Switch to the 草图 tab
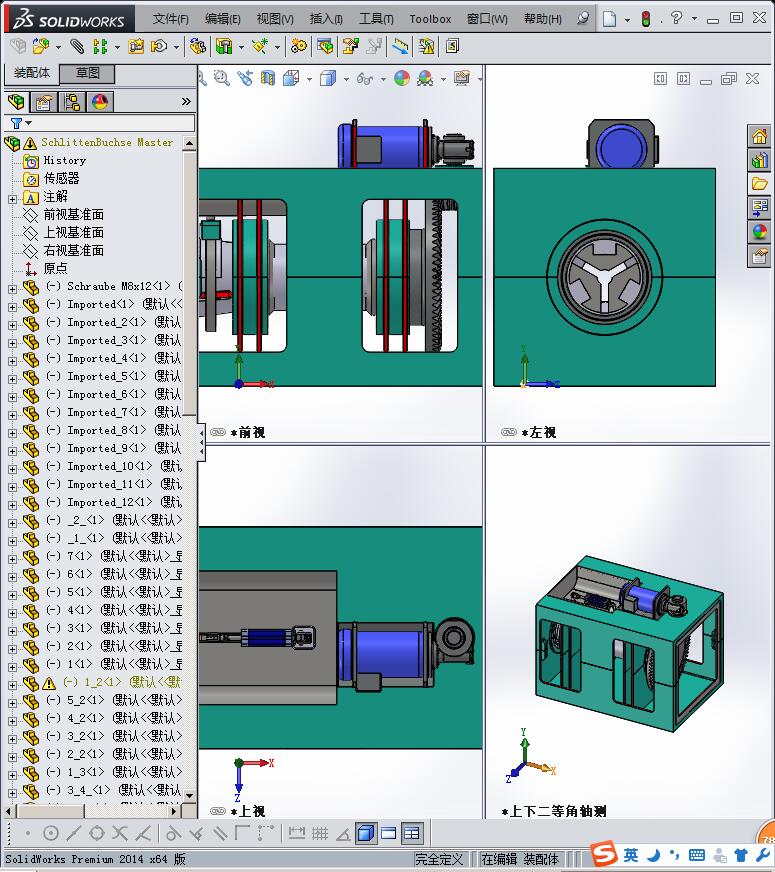 87,73
